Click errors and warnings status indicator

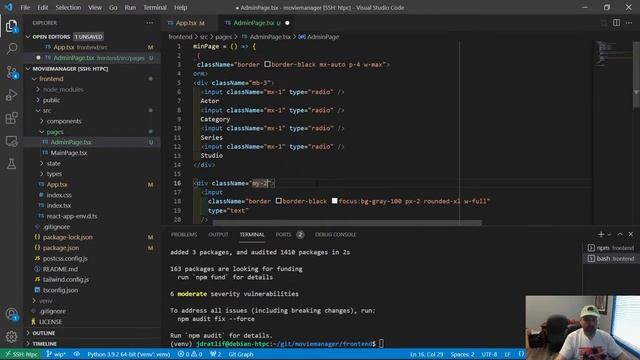[190, 354]
